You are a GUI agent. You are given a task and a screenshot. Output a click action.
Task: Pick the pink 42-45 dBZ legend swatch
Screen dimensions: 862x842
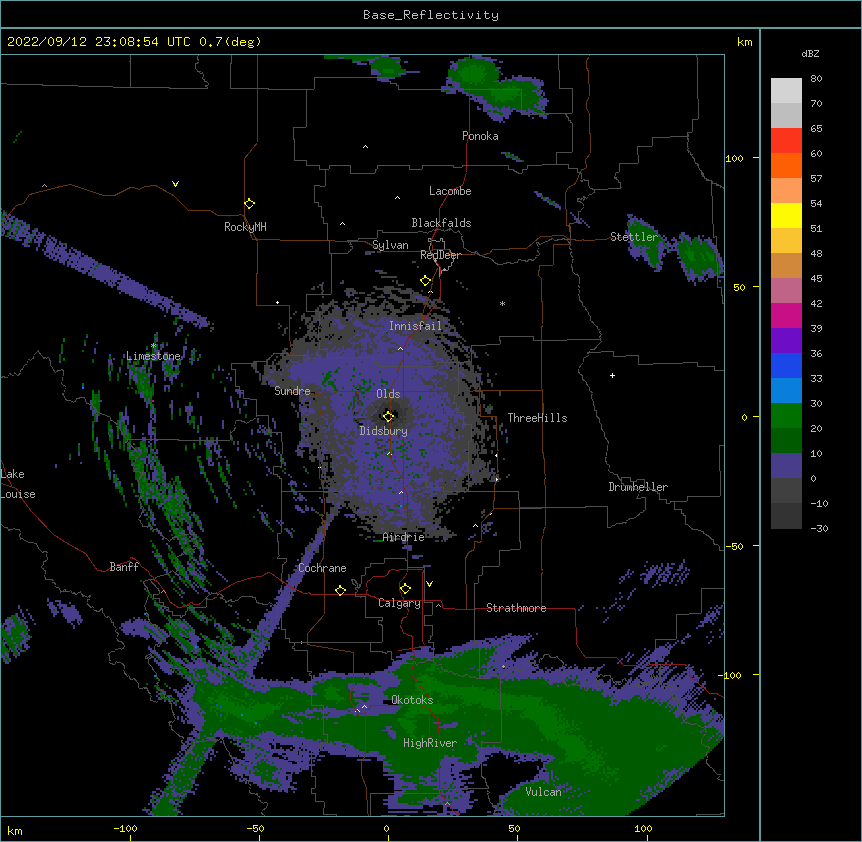(x=786, y=290)
